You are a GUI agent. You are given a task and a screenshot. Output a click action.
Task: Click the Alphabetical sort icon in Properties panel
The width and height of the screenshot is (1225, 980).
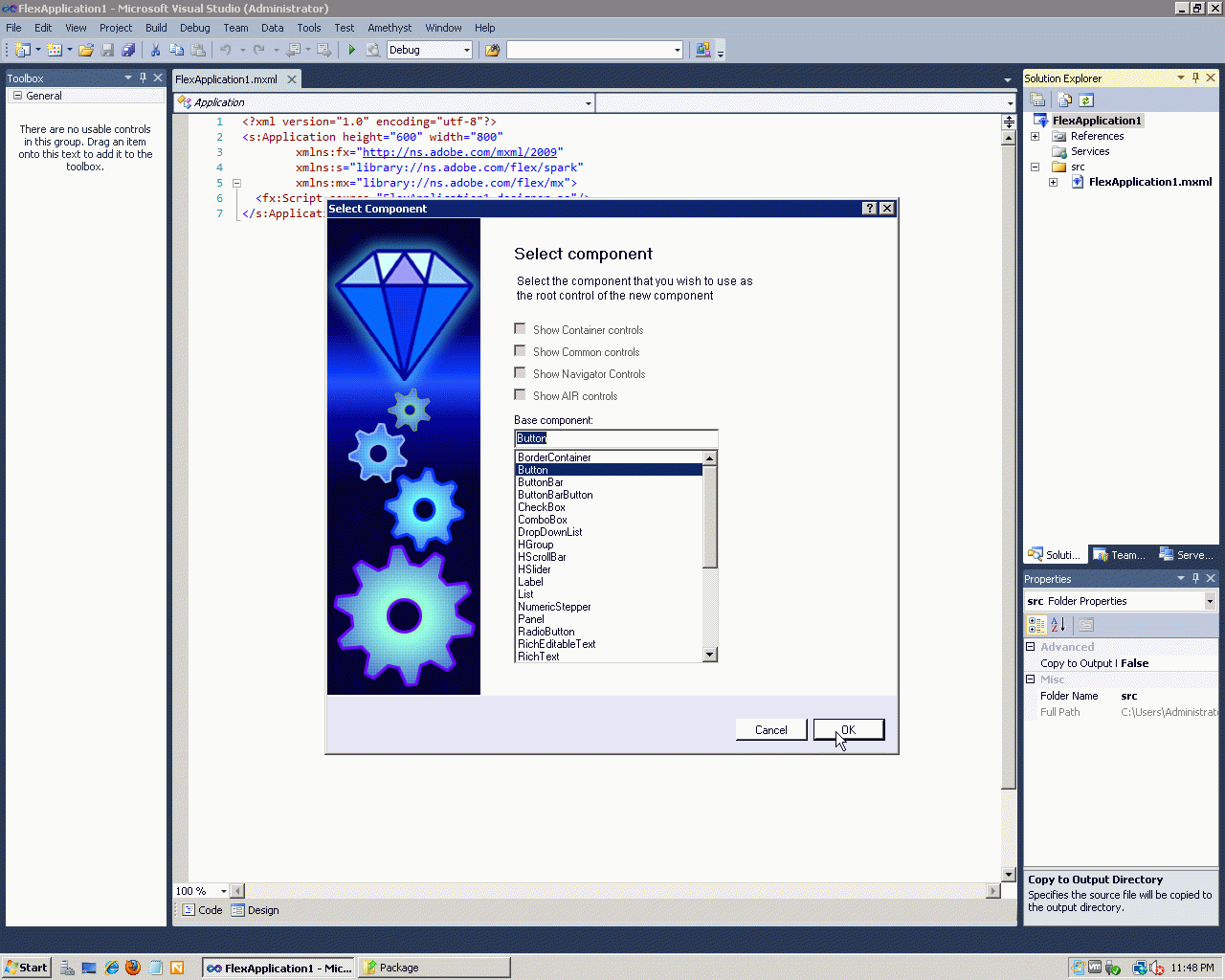(1058, 625)
